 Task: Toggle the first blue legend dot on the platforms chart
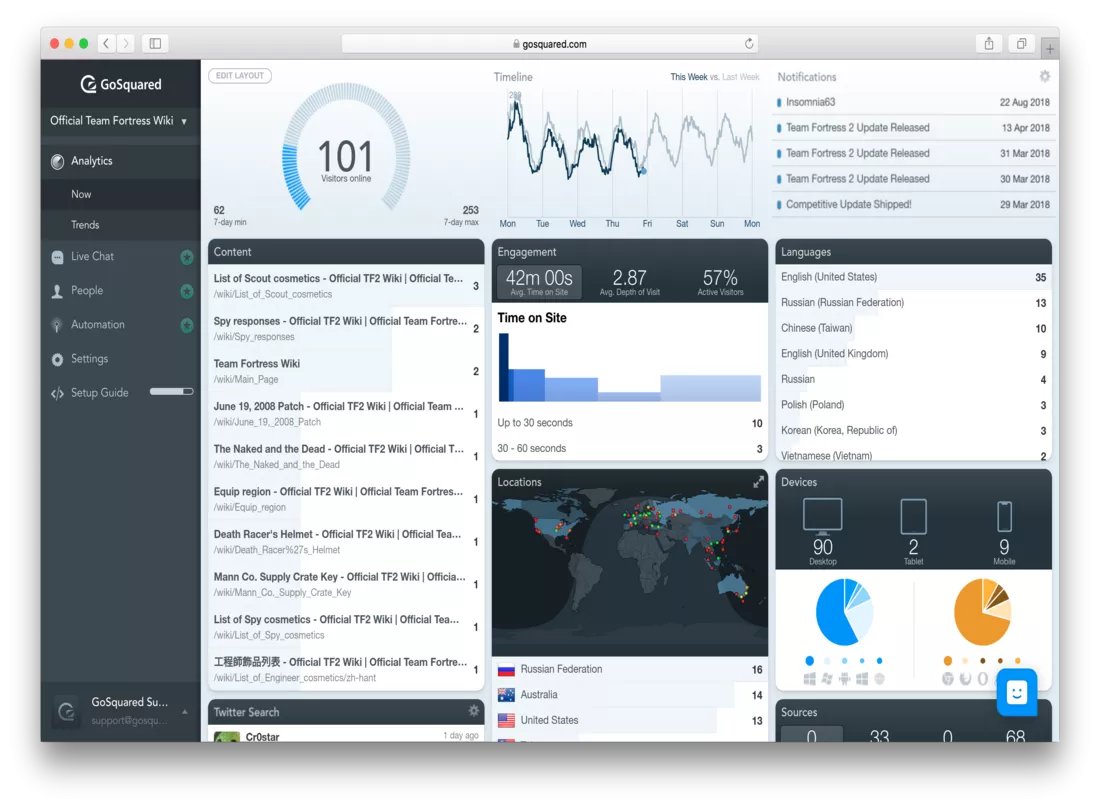coord(810,660)
